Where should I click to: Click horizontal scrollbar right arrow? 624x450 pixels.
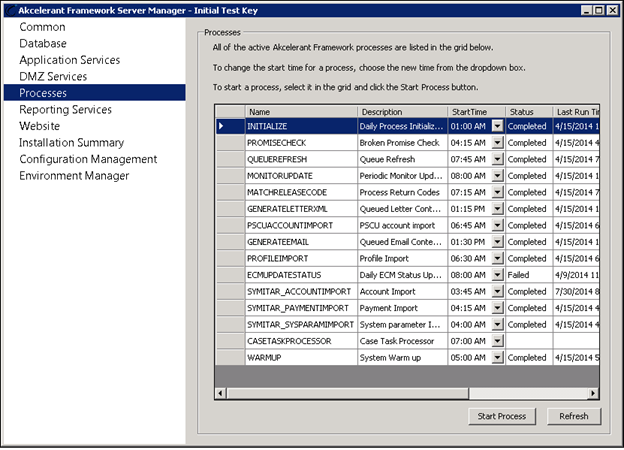(593, 393)
